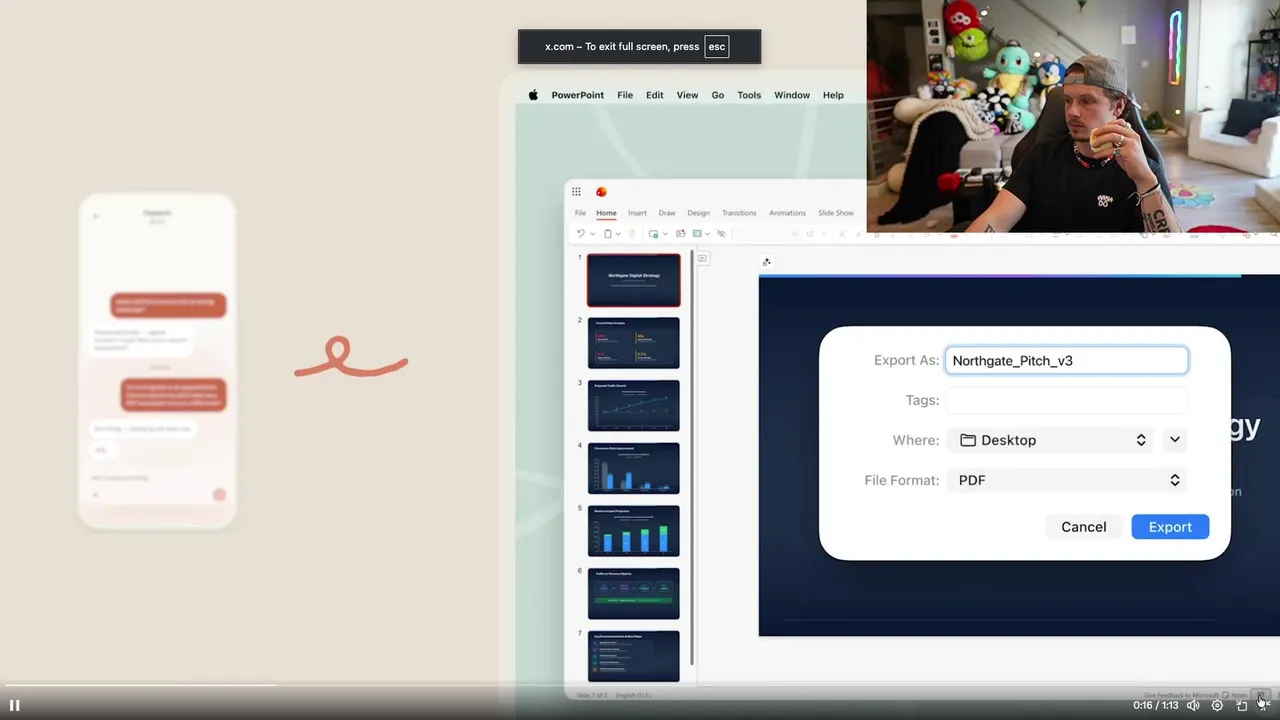Seek along the video progress bar
The height and width of the screenshot is (720, 1280).
(640, 686)
